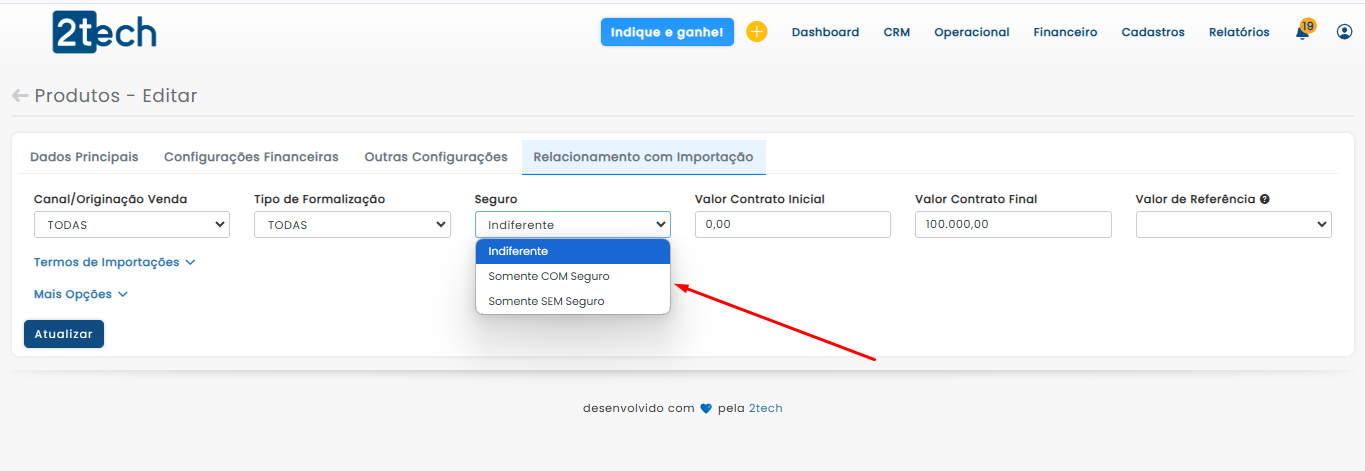Click the Valor Contrato Final field
The height and width of the screenshot is (471, 1365).
(x=1012, y=225)
